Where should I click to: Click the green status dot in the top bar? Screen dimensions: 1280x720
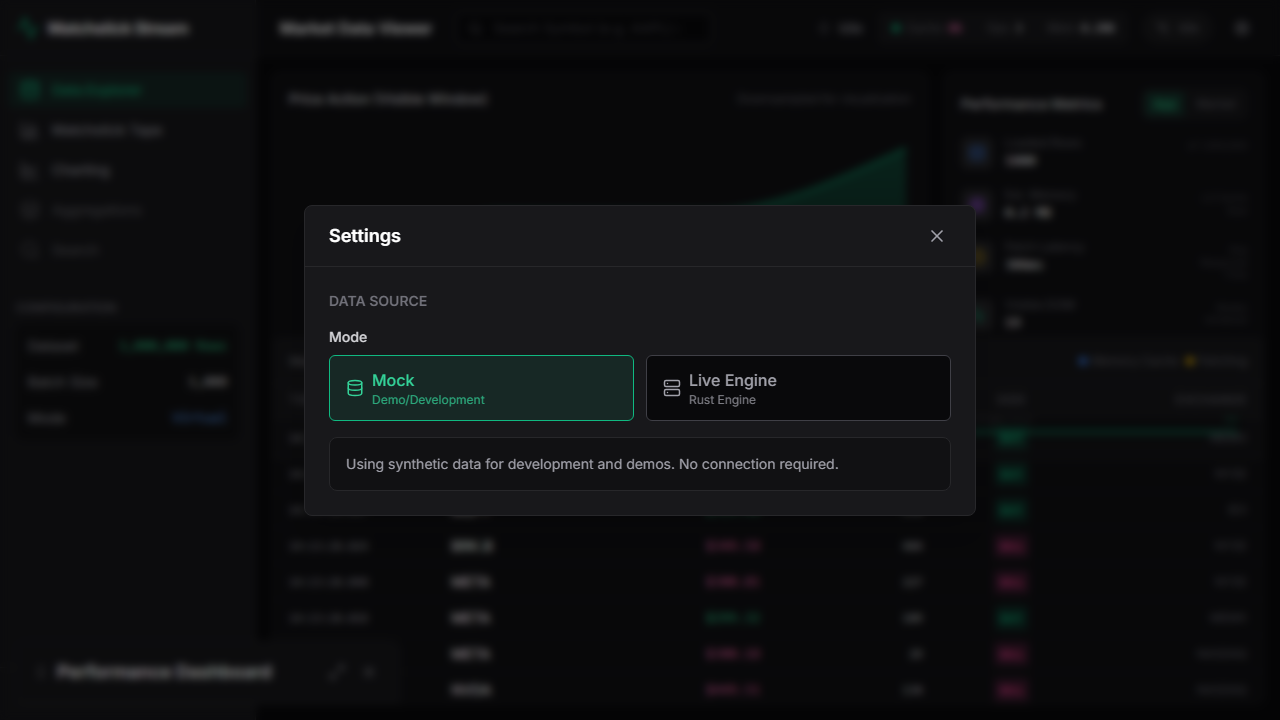pos(893,28)
